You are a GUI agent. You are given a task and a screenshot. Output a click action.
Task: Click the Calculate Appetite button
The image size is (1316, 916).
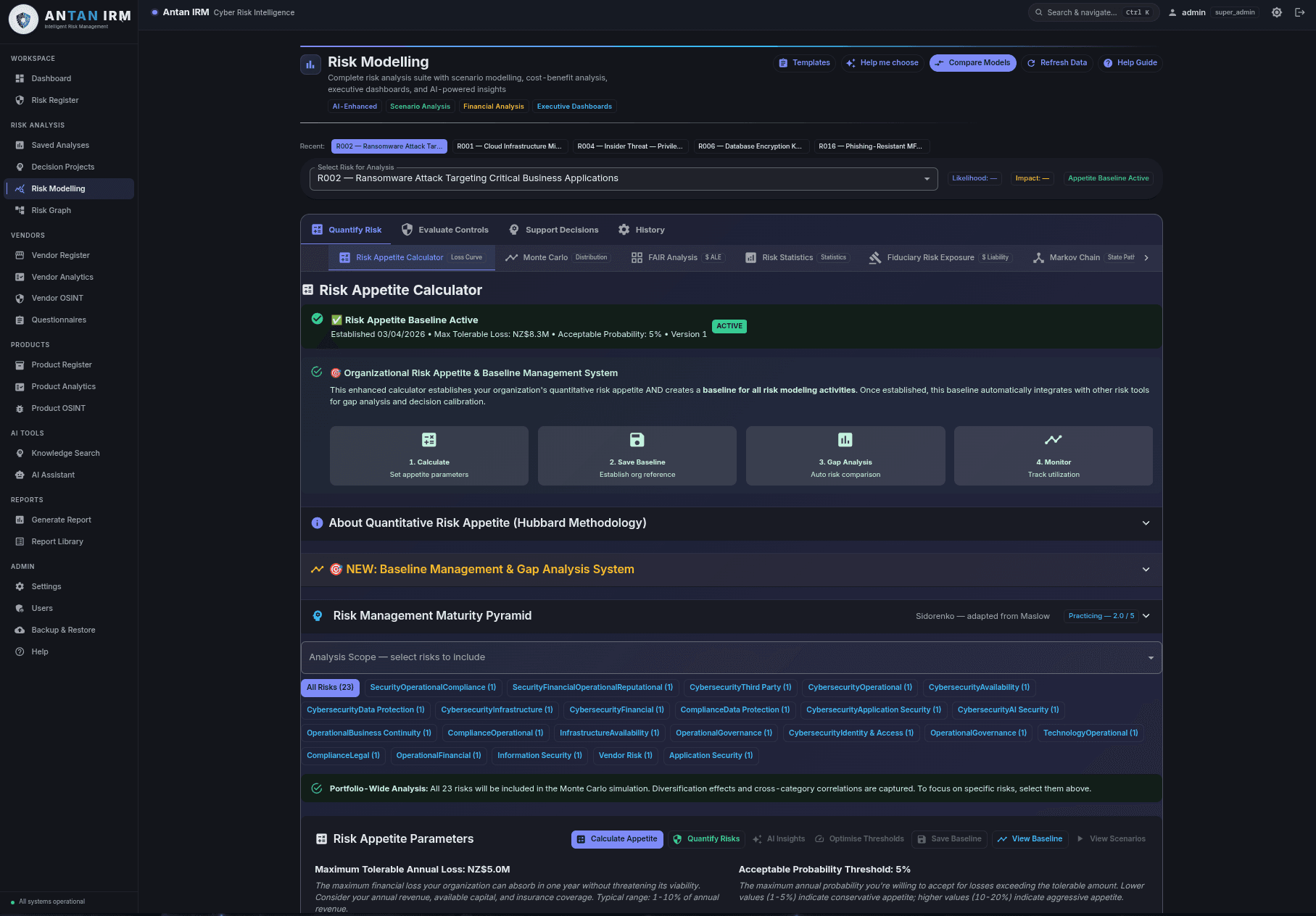click(x=617, y=839)
